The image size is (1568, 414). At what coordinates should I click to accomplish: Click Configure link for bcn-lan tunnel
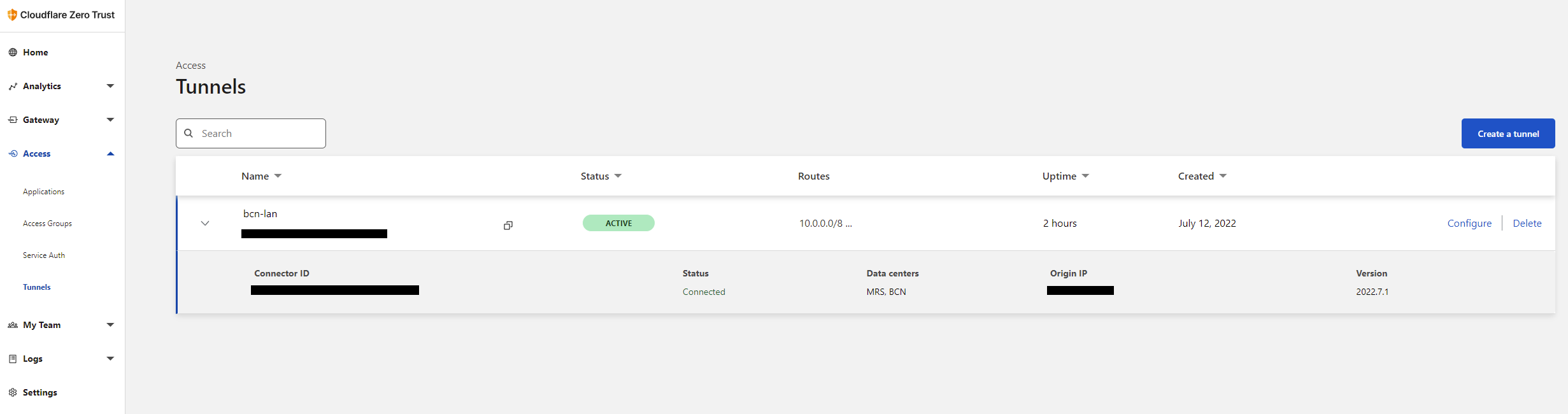click(1469, 224)
